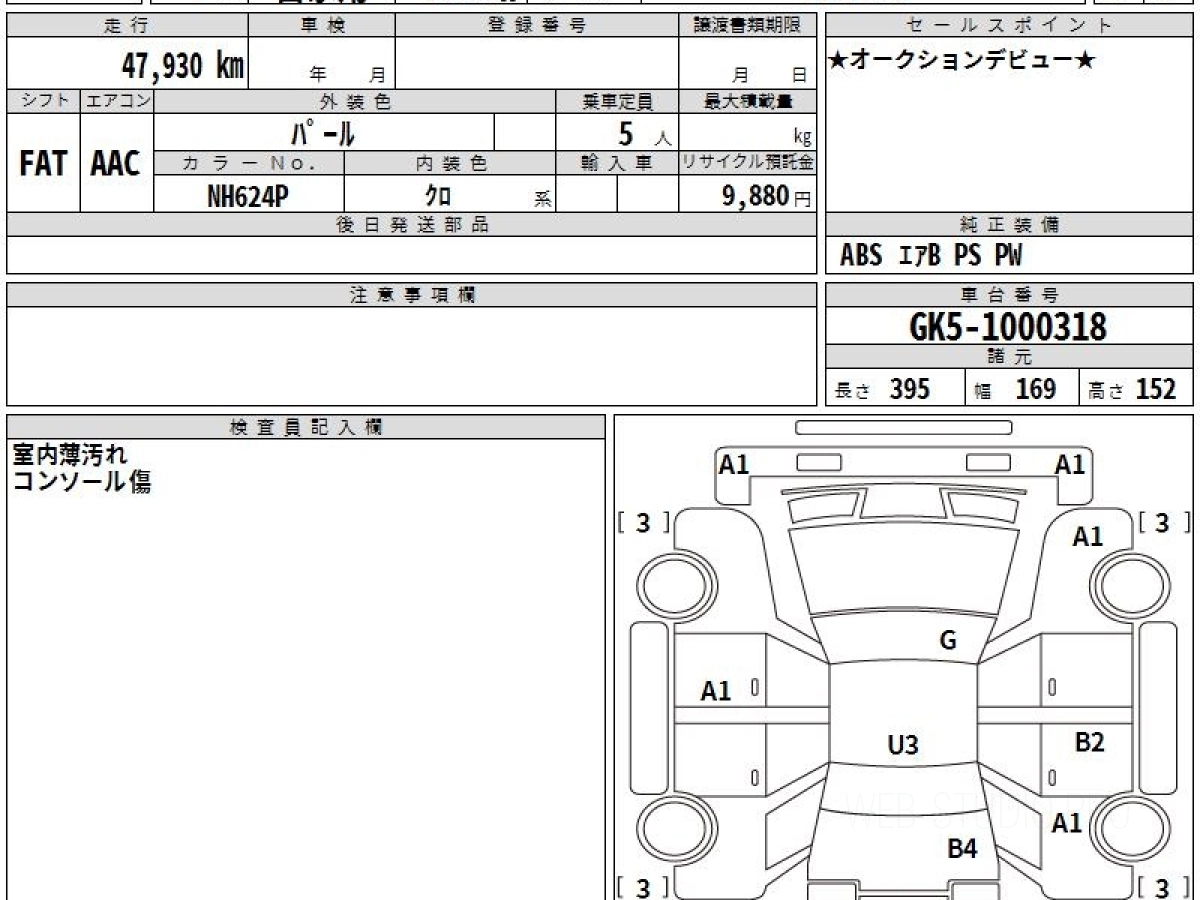Select the A1 mark on the right-side front fender
Screen dimensions: 1200x900
(x=1088, y=537)
